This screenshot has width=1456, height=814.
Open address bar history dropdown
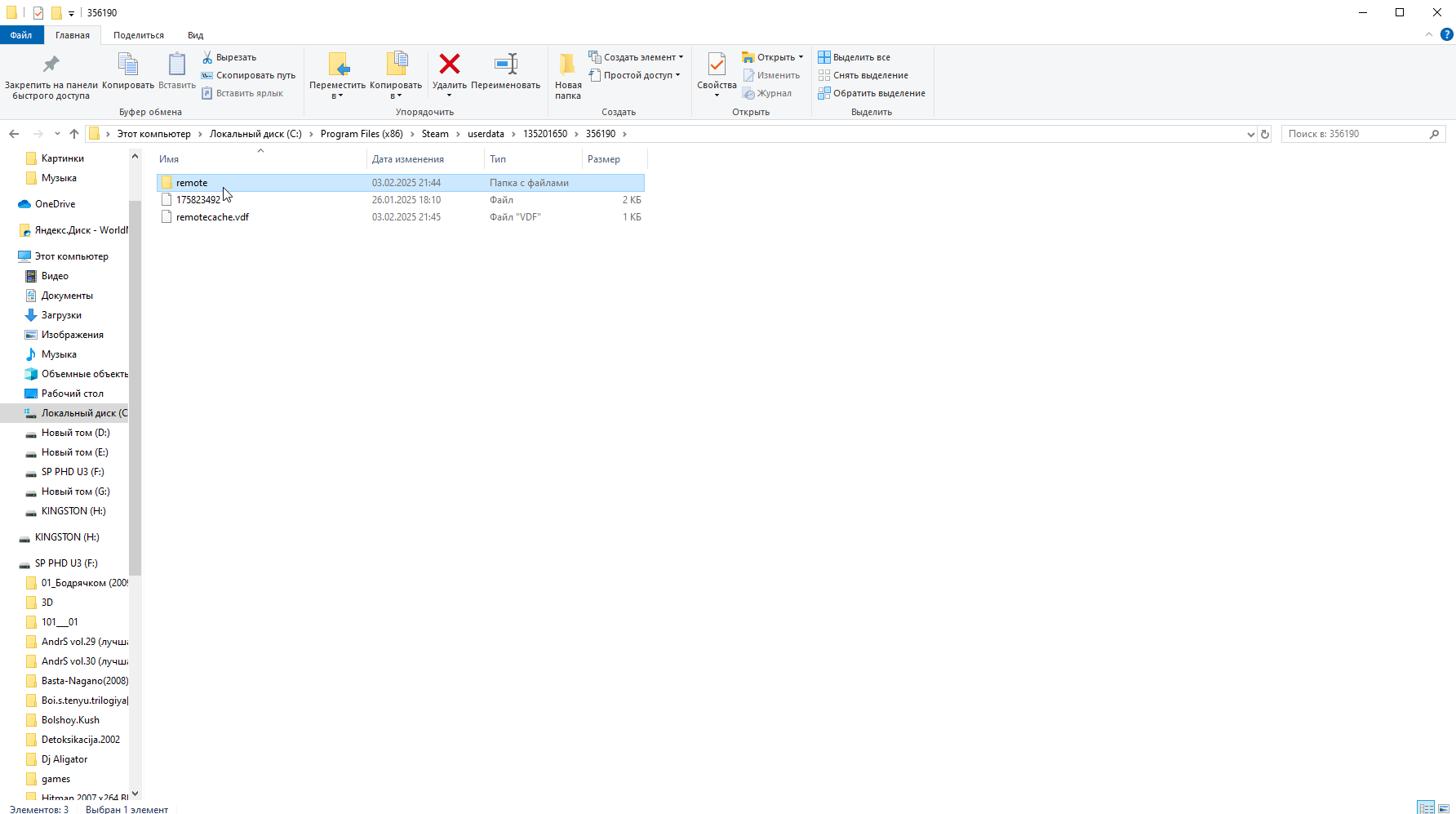[x=1251, y=134]
